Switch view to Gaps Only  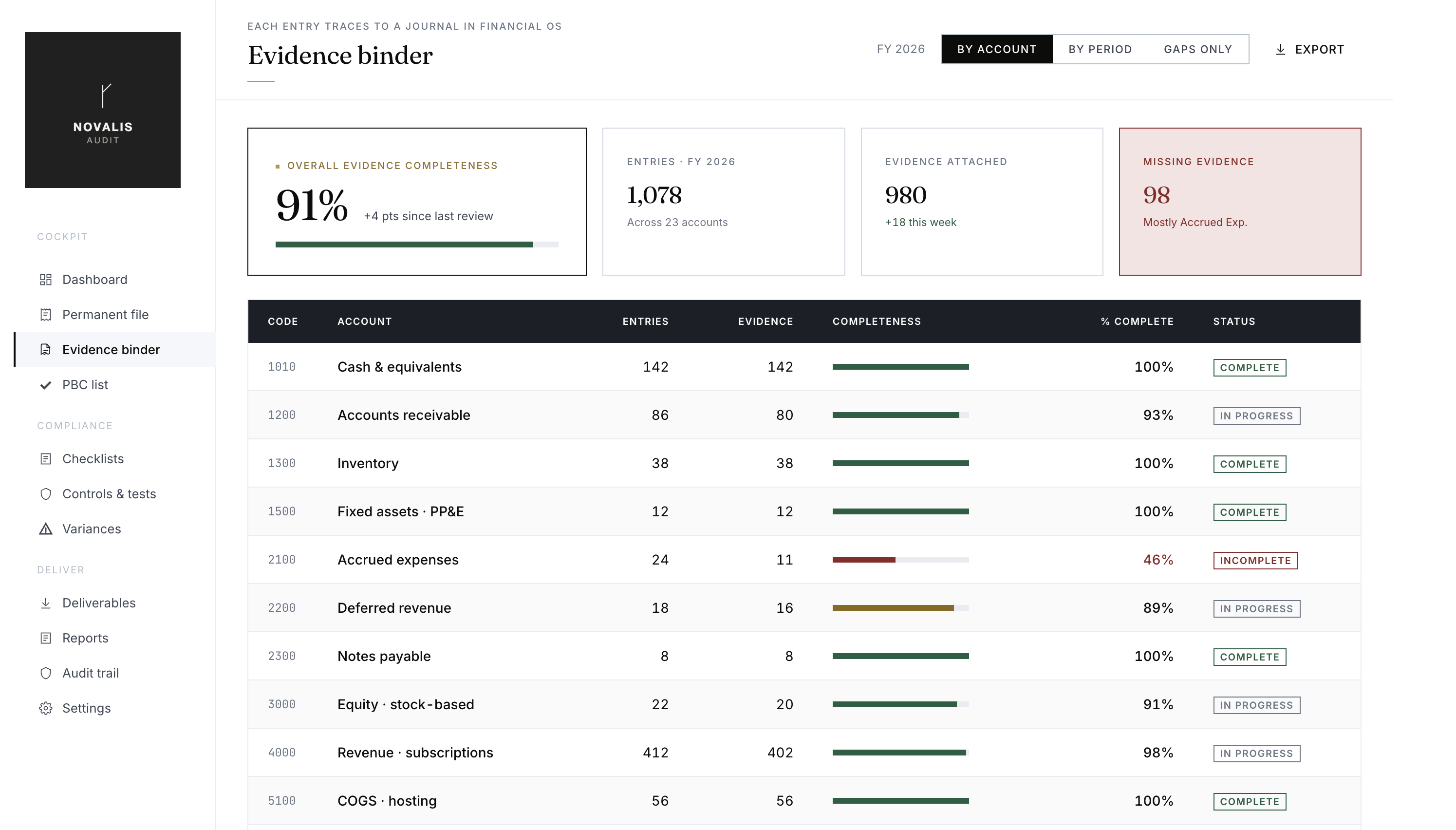point(1198,49)
